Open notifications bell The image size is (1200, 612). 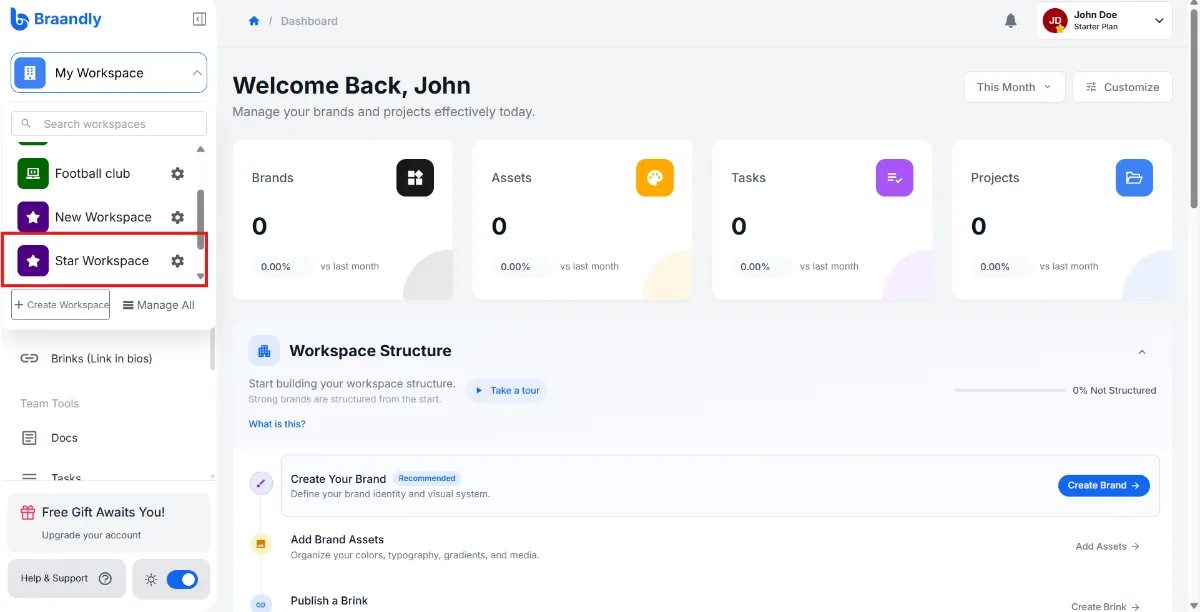pos(1011,20)
